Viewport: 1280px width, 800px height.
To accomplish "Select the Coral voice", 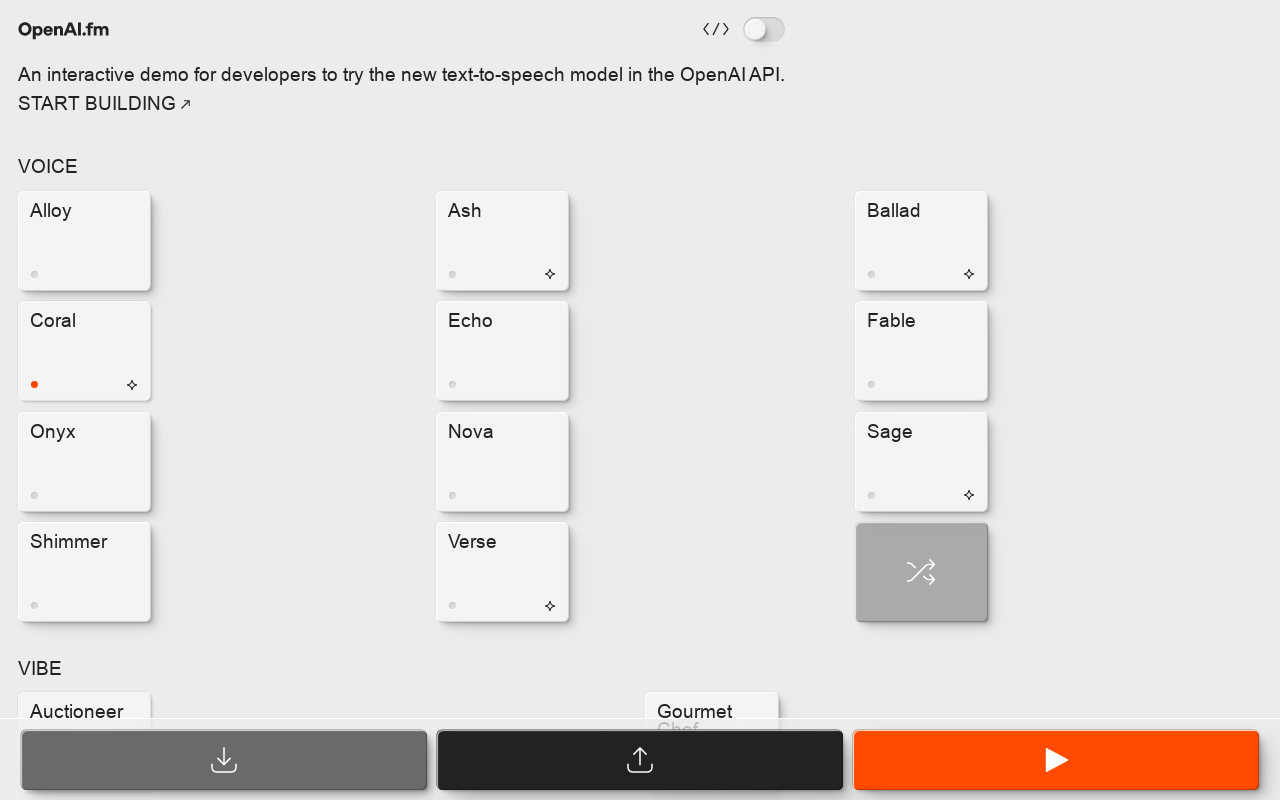I will pyautogui.click(x=84, y=351).
